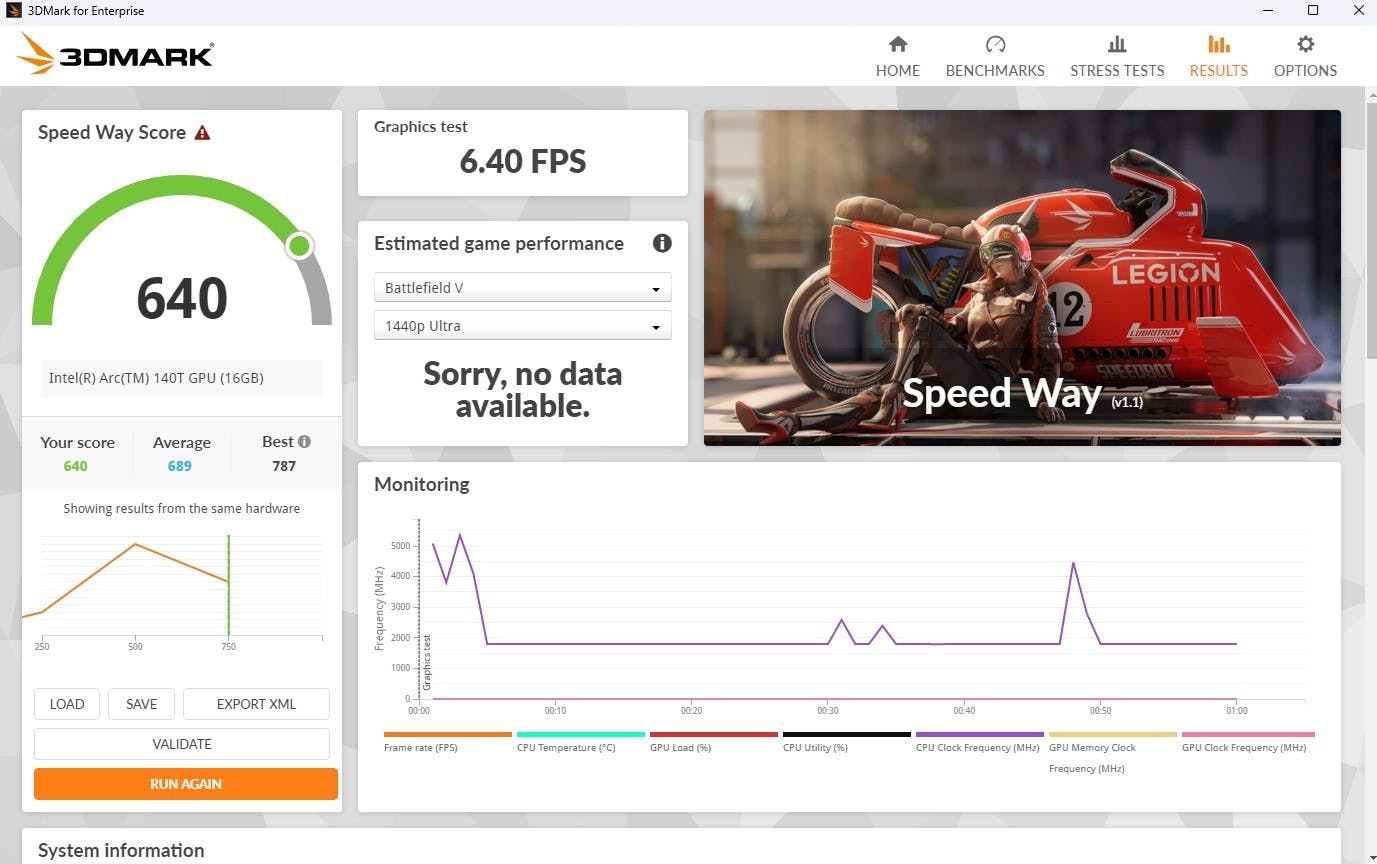Open the 1440p Ultra resolution dropdown
The height and width of the screenshot is (864, 1377).
pos(523,326)
